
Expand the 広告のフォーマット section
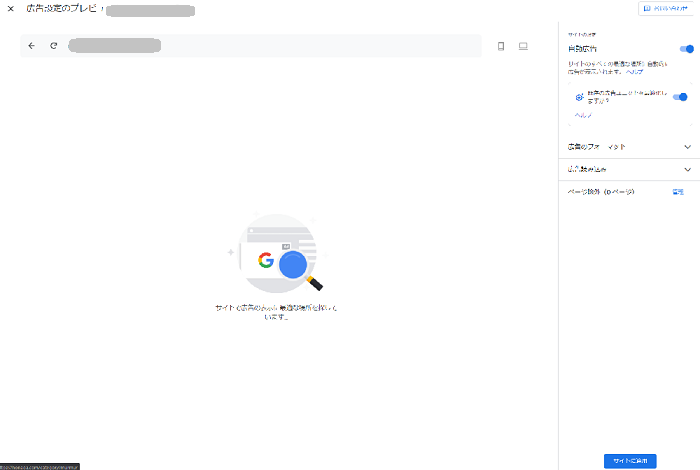[x=629, y=147]
